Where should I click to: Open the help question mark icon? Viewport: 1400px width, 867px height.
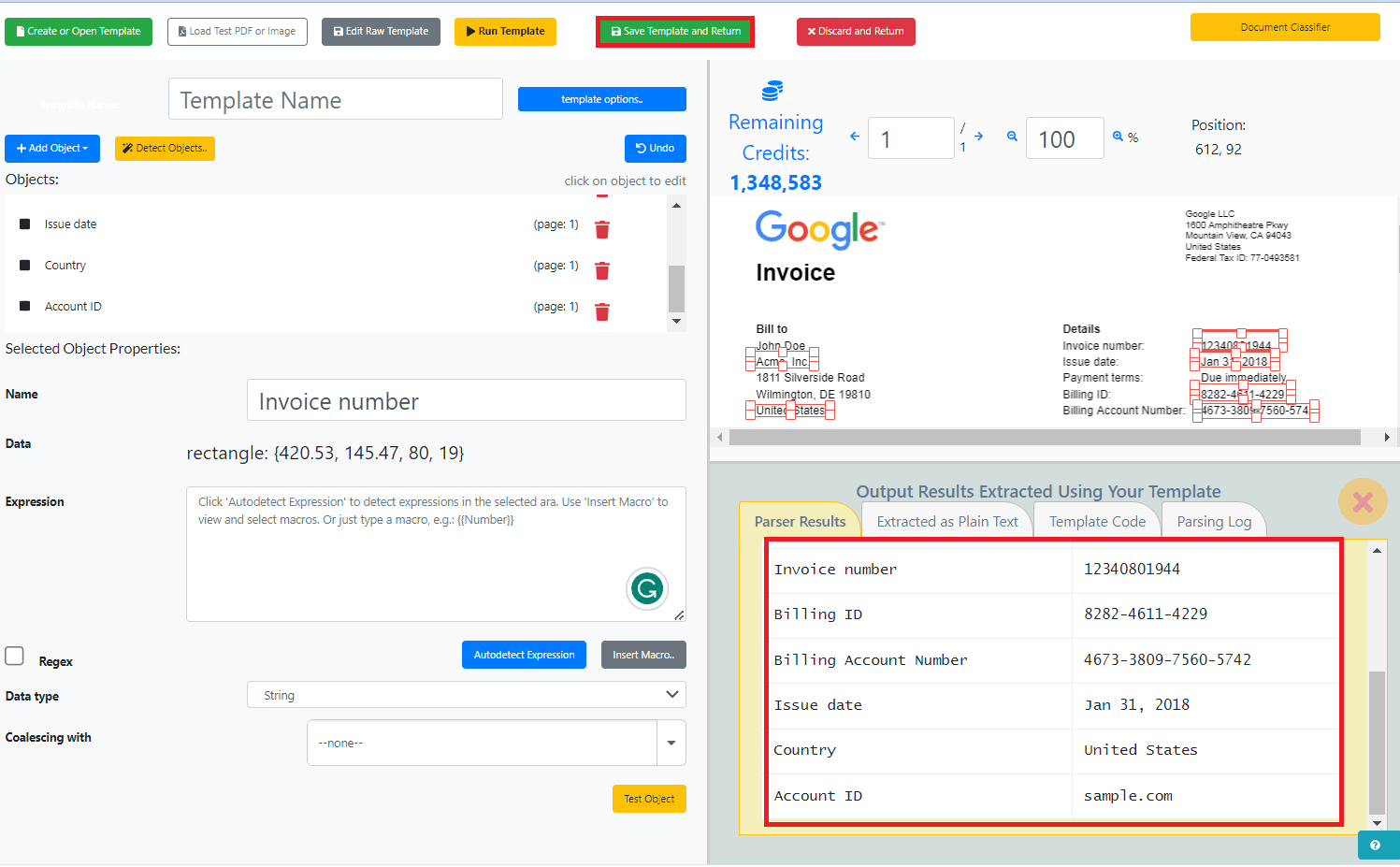click(1375, 845)
